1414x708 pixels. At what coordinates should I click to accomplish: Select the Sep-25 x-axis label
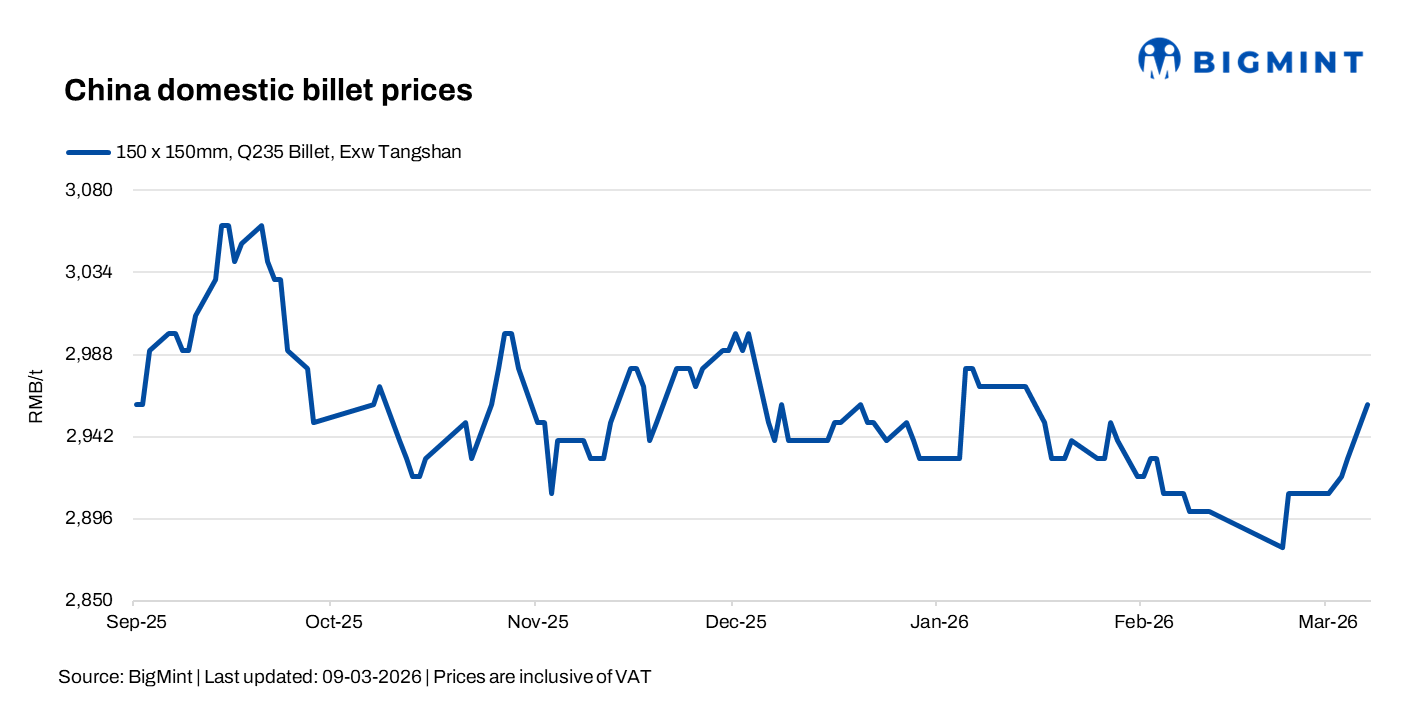click(134, 622)
